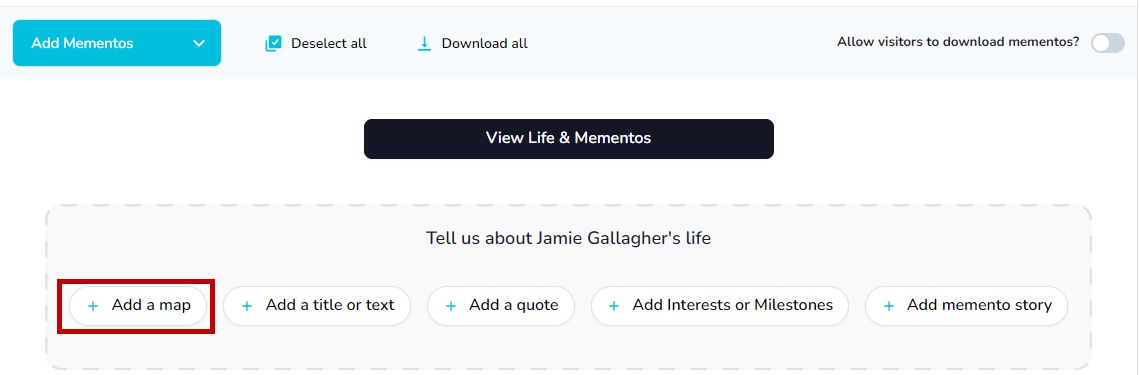Click the plus icon on Add a map

93,306
